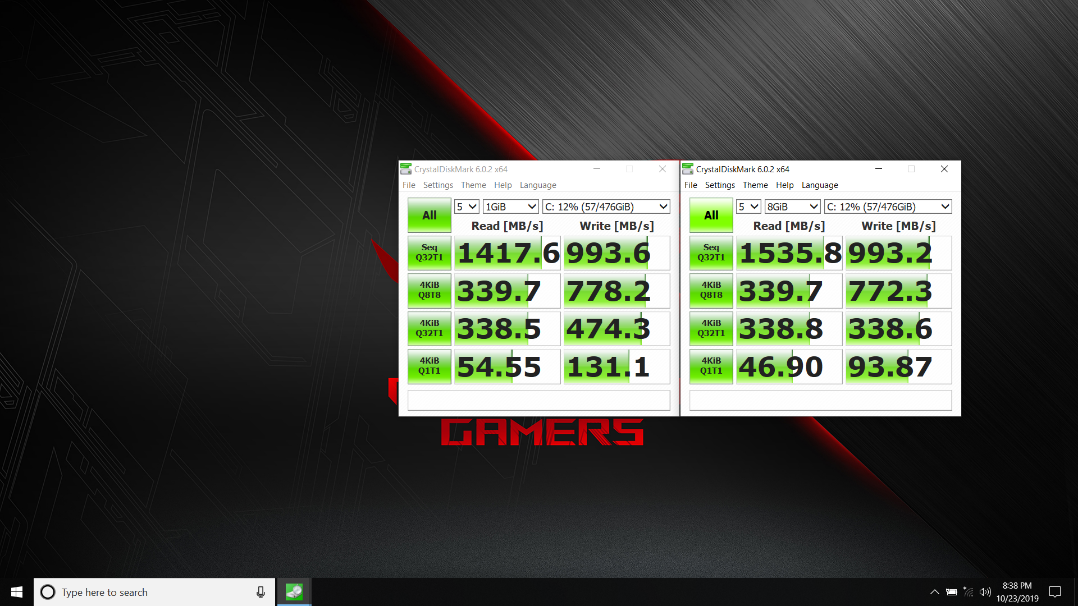Click the 993.6 sequential write result
Screen dimensions: 1078x606
pyautogui.click(x=617, y=252)
